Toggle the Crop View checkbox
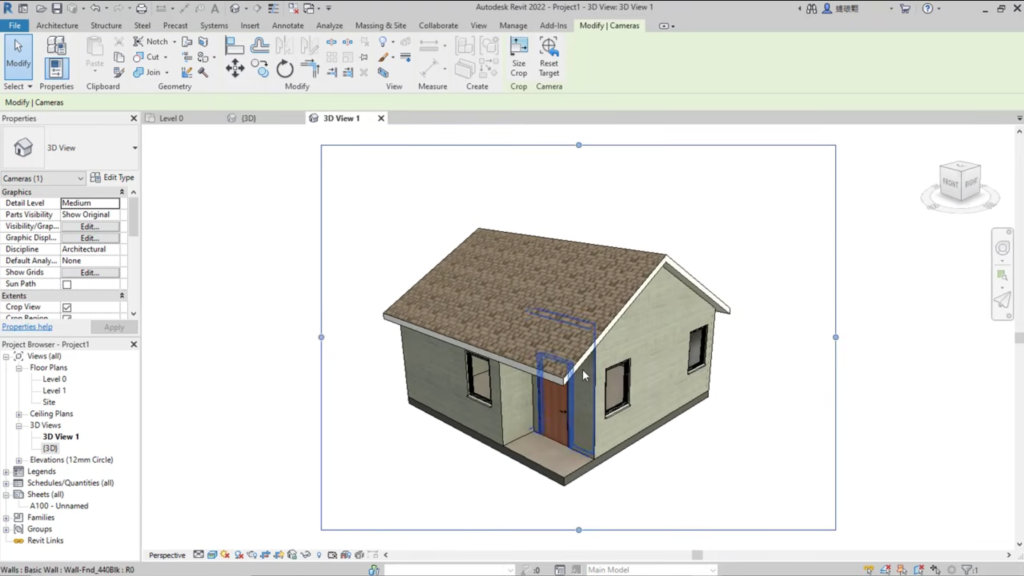1024x576 pixels. (x=67, y=307)
